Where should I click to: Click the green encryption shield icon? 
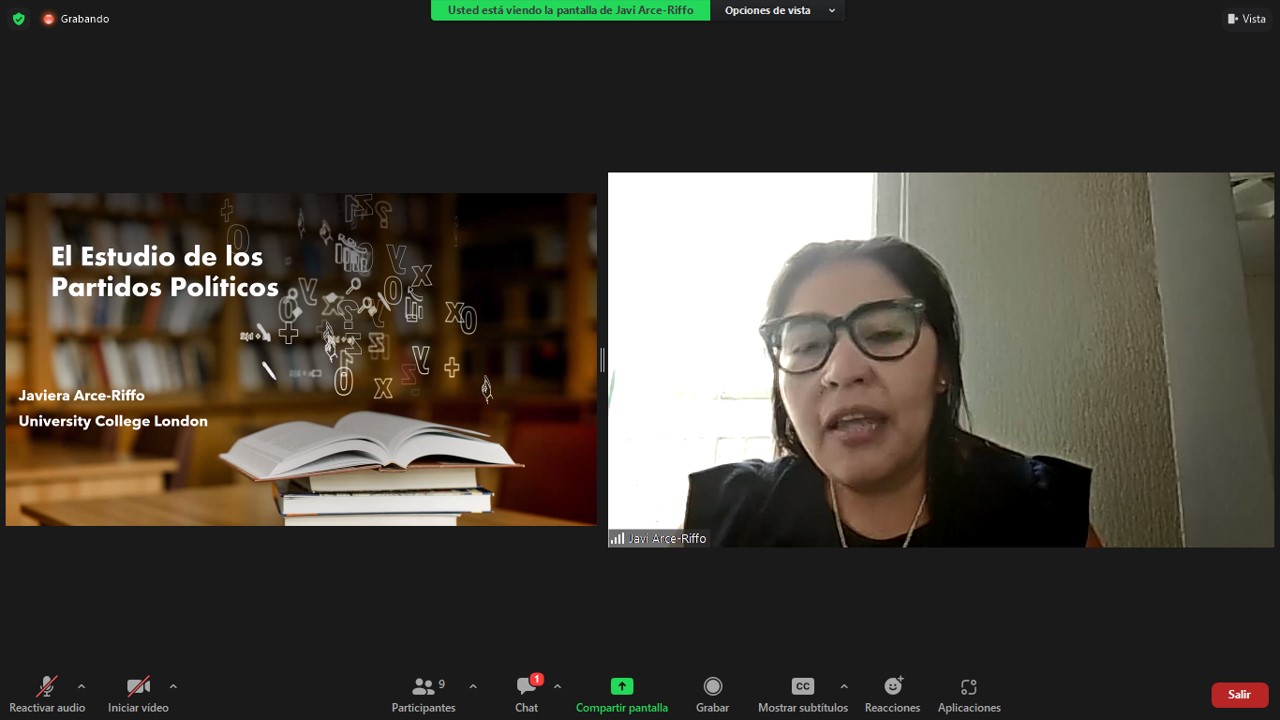18,18
